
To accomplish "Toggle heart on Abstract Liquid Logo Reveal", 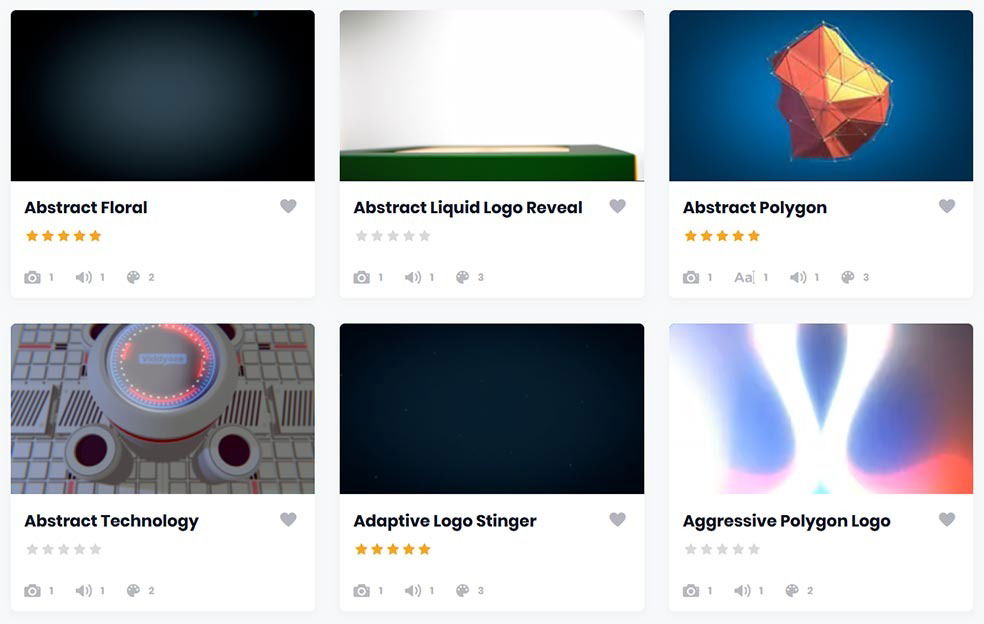I will 618,206.
